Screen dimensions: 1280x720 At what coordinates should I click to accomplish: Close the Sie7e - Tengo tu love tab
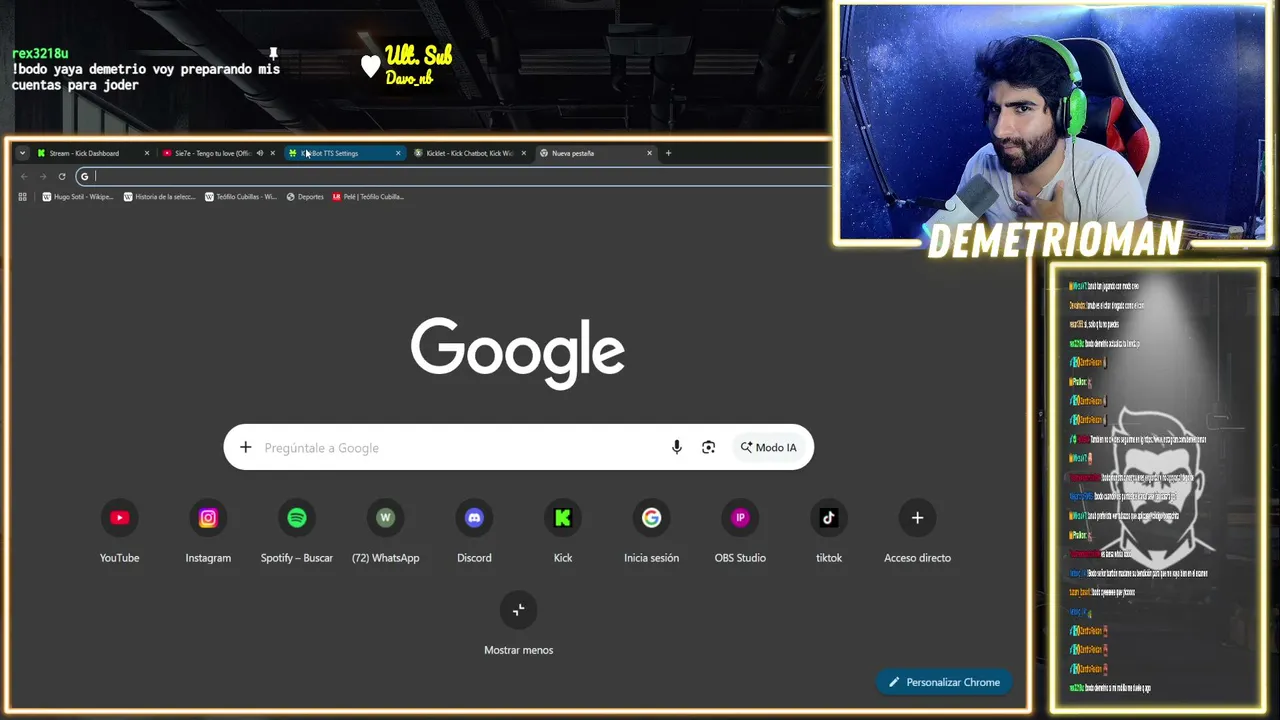(273, 153)
